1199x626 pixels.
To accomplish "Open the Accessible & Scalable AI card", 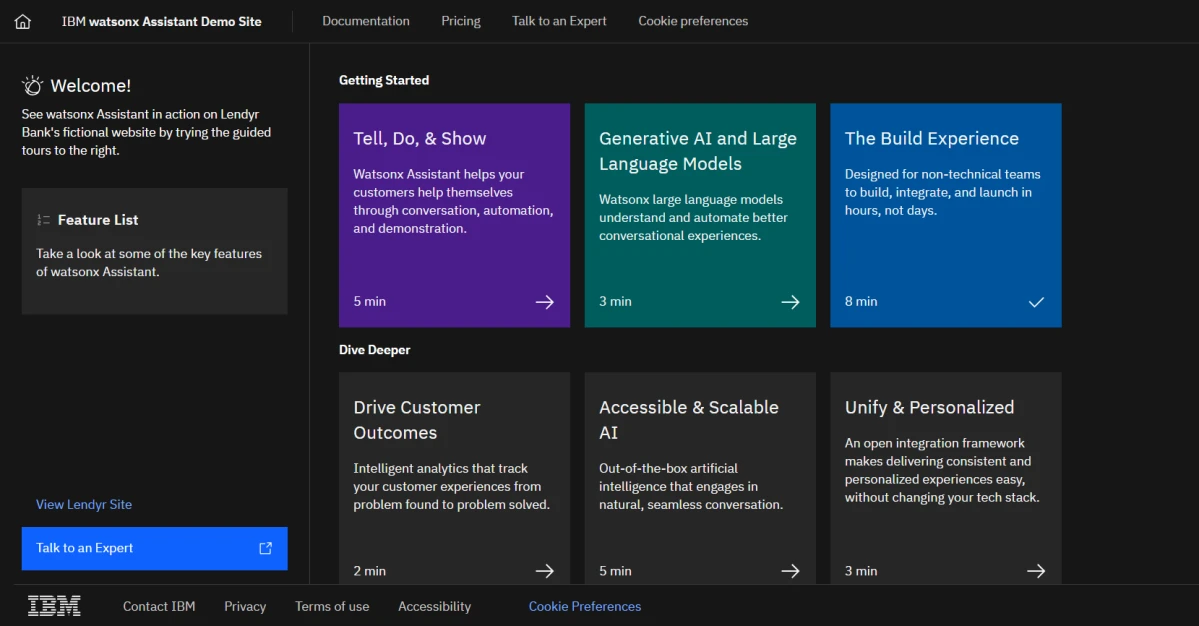I will pos(700,478).
